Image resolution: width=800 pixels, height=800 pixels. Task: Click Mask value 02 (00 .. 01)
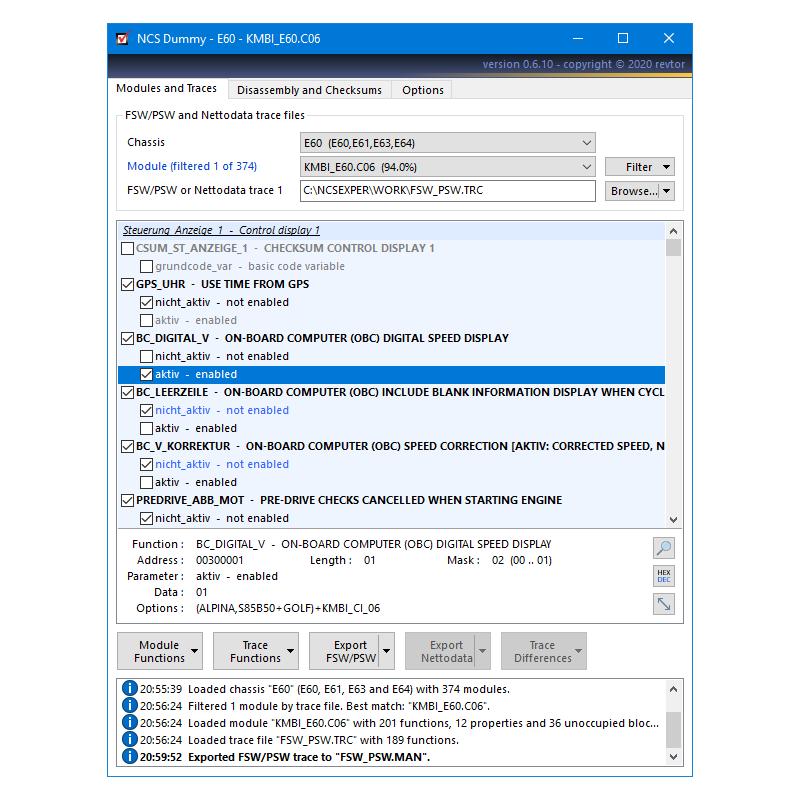(521, 560)
